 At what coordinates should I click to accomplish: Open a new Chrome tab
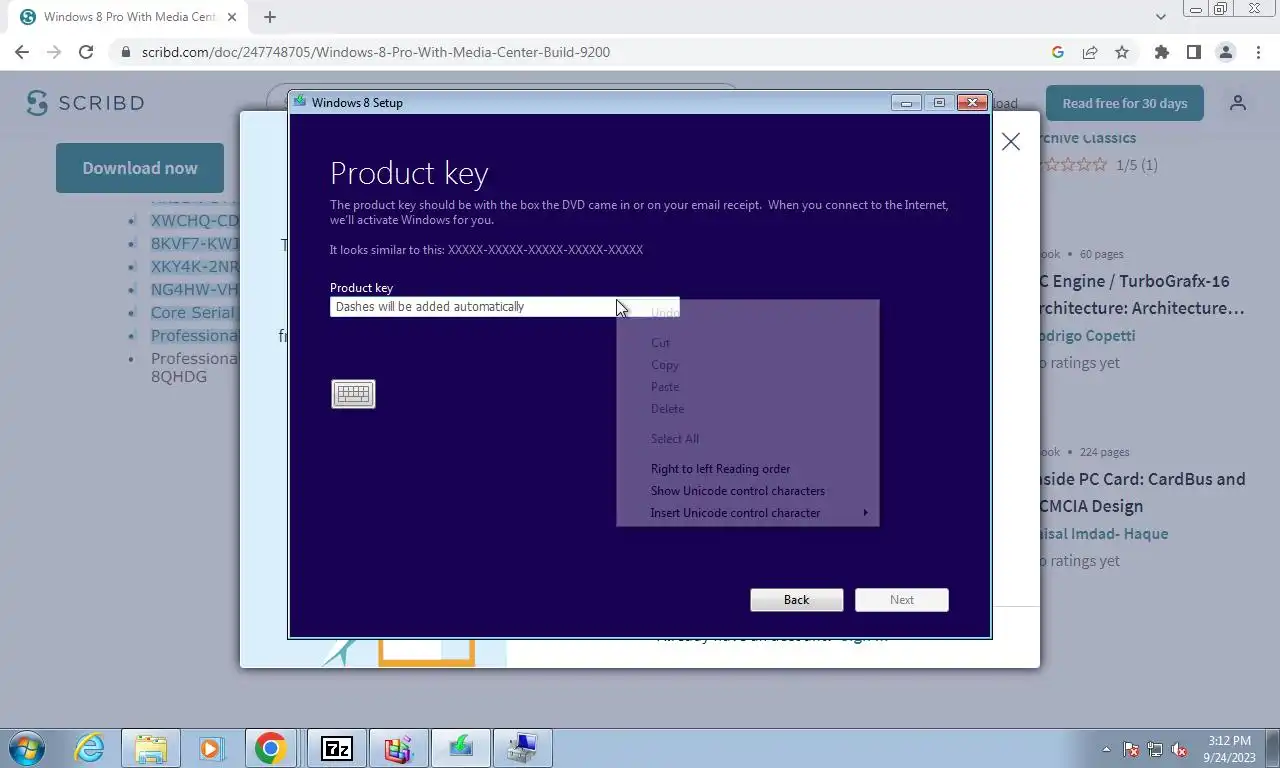tap(270, 17)
